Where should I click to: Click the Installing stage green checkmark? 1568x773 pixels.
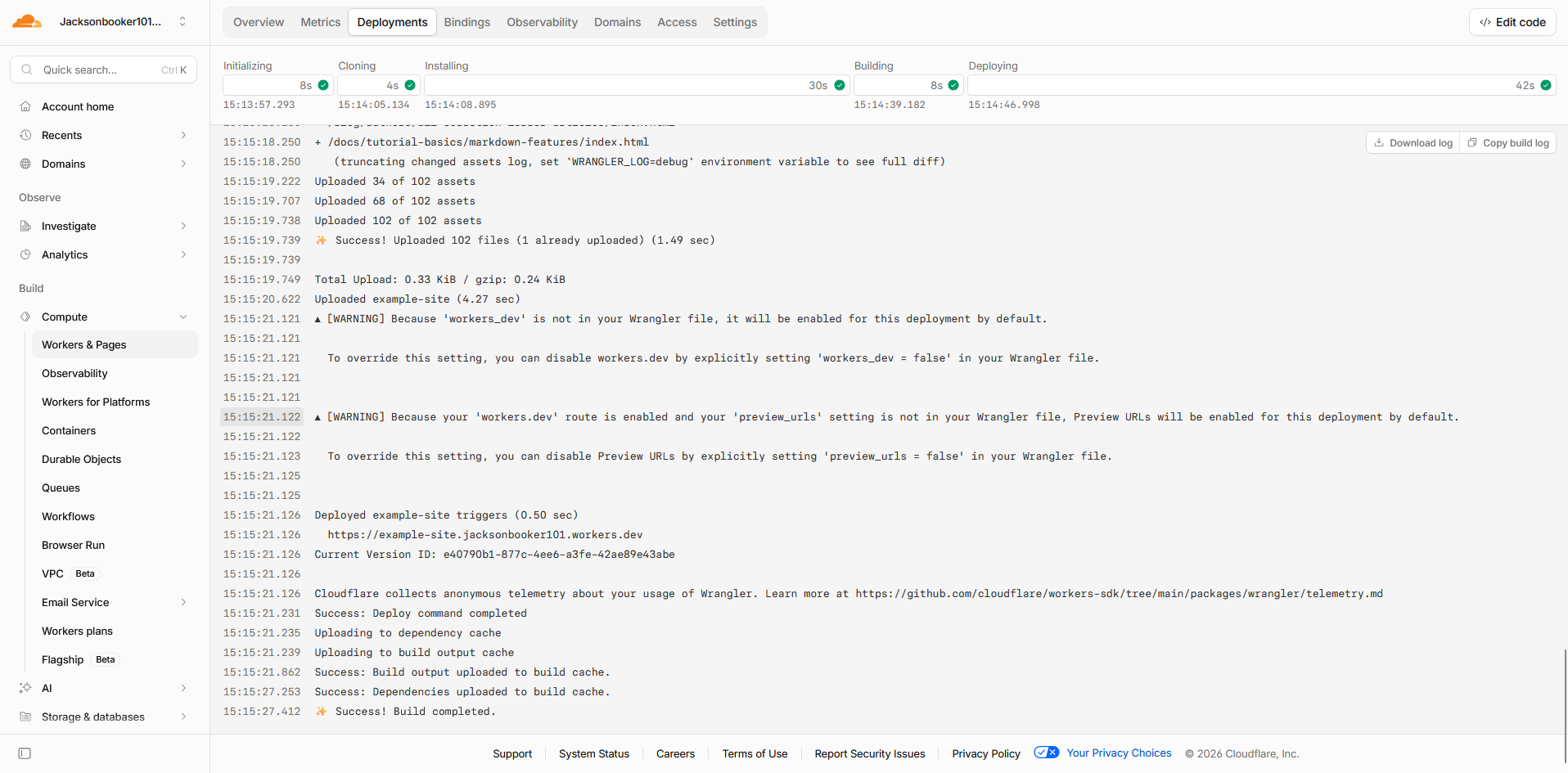coord(840,85)
